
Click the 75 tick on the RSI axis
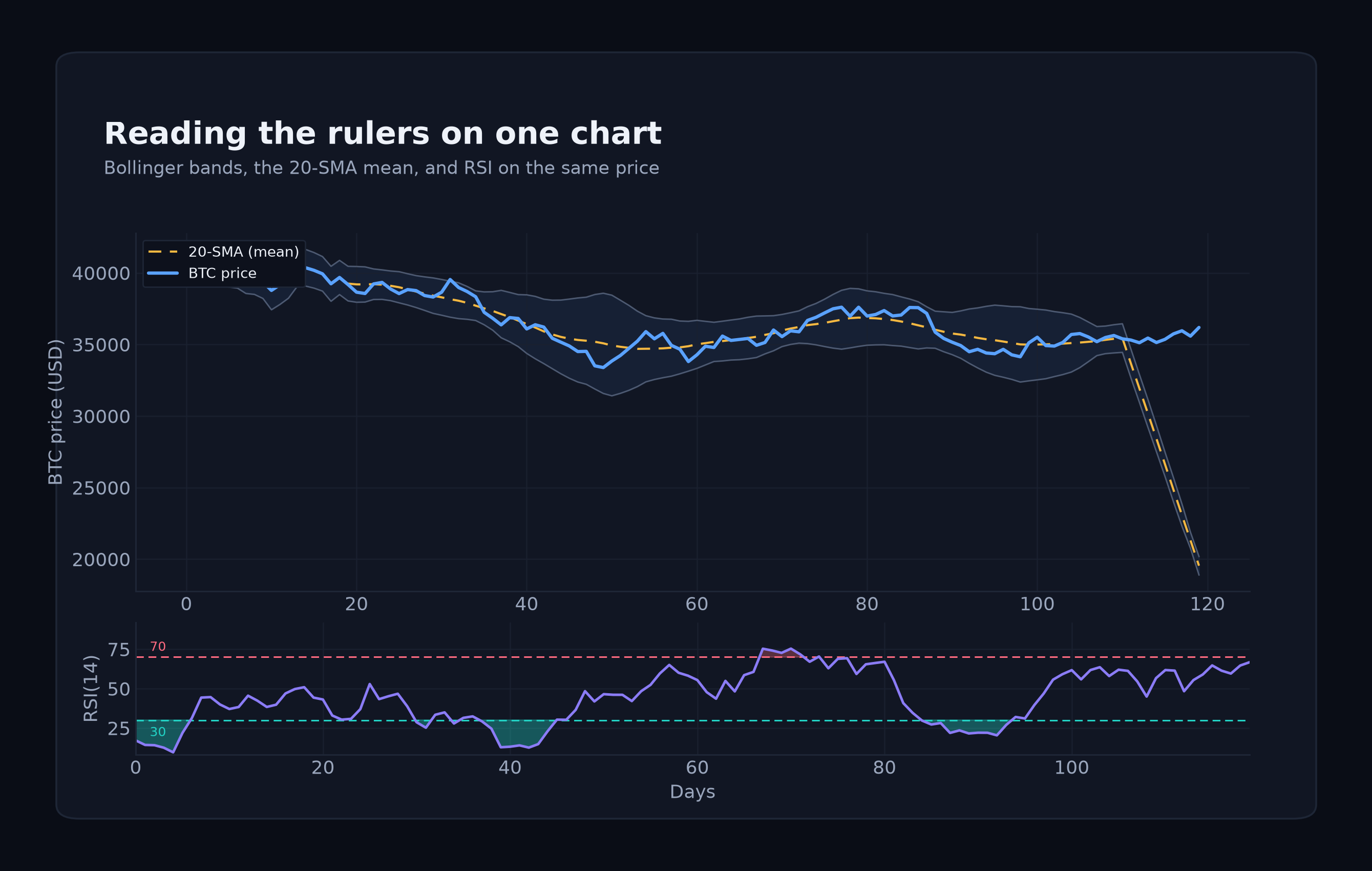coord(118,650)
